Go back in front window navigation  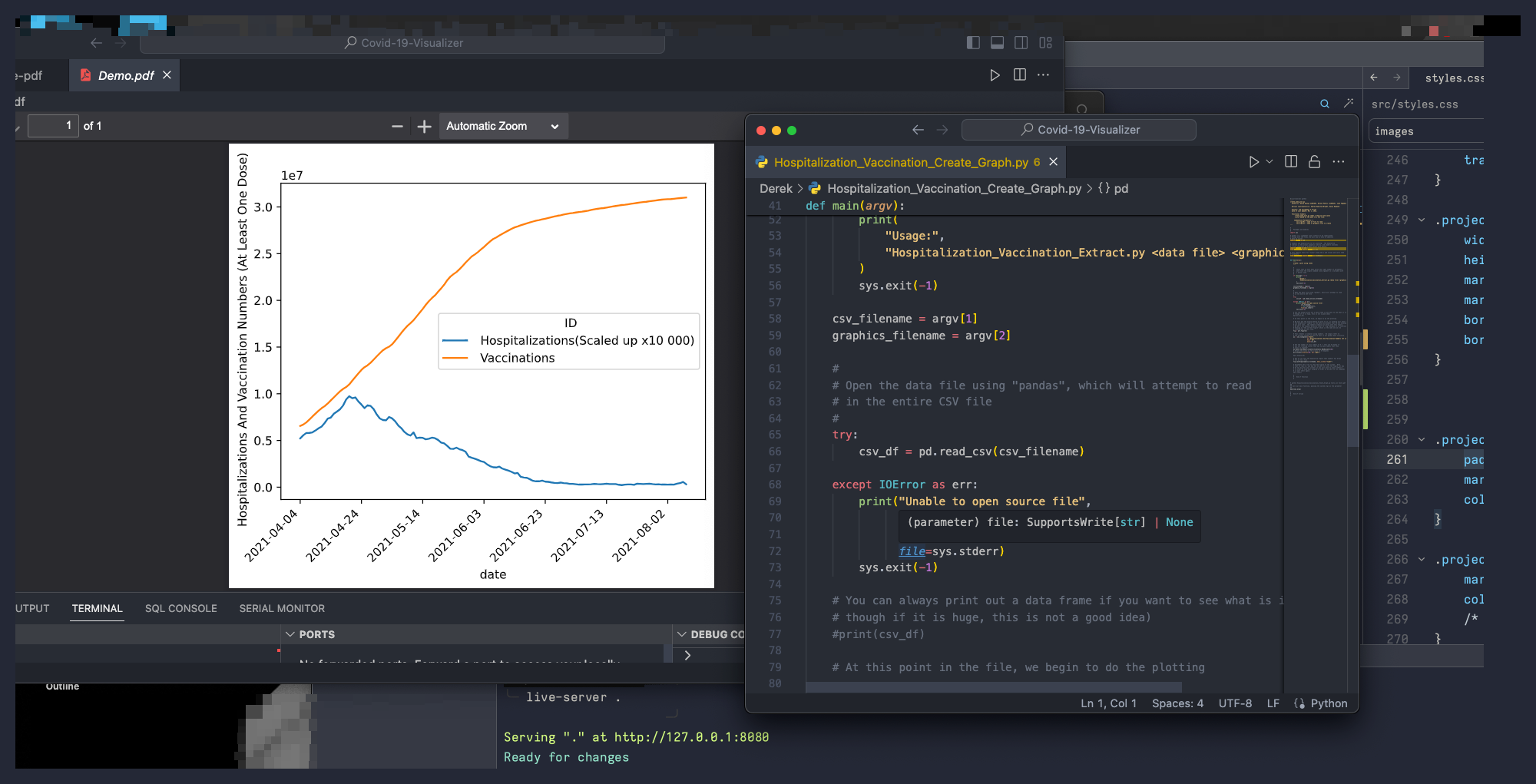918,130
